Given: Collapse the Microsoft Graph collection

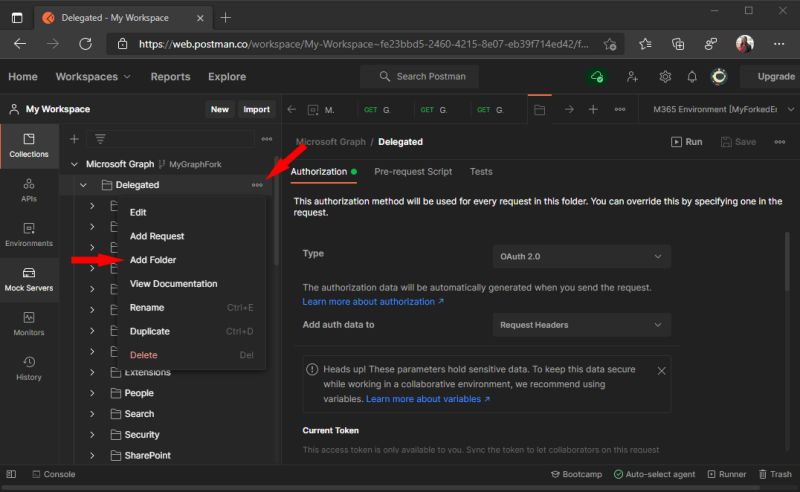Looking at the screenshot, I should tap(74, 164).
